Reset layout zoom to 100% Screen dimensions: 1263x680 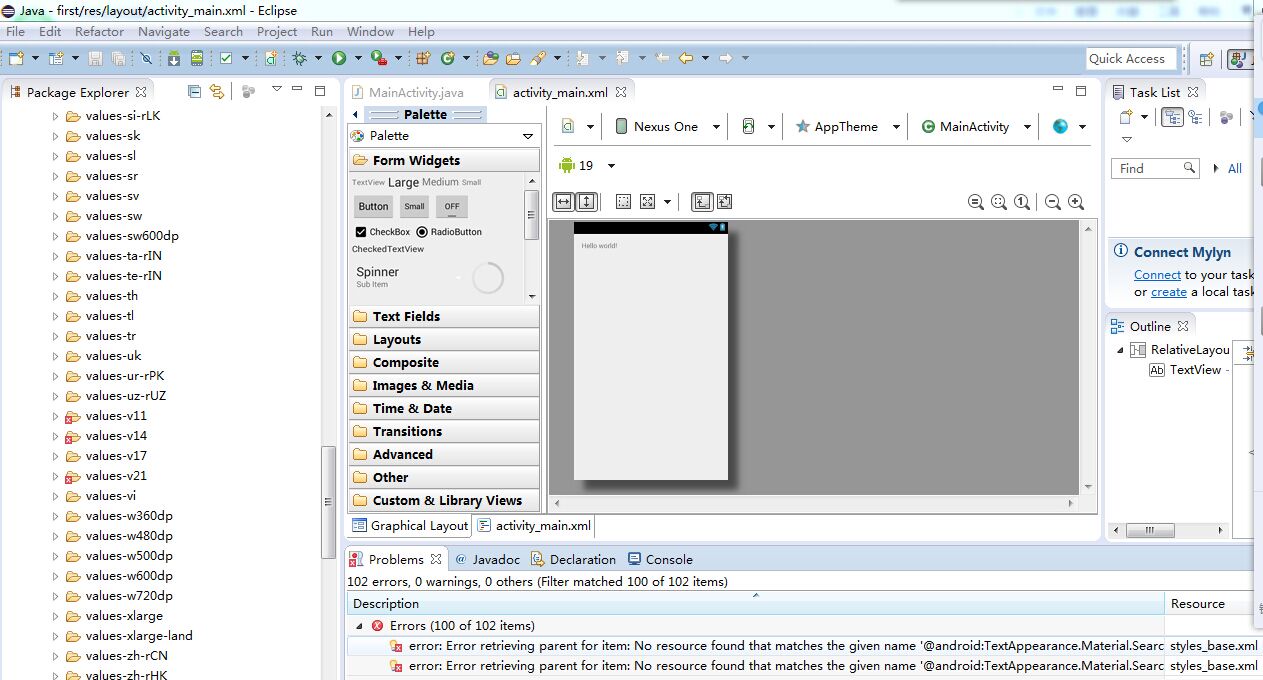1022,202
